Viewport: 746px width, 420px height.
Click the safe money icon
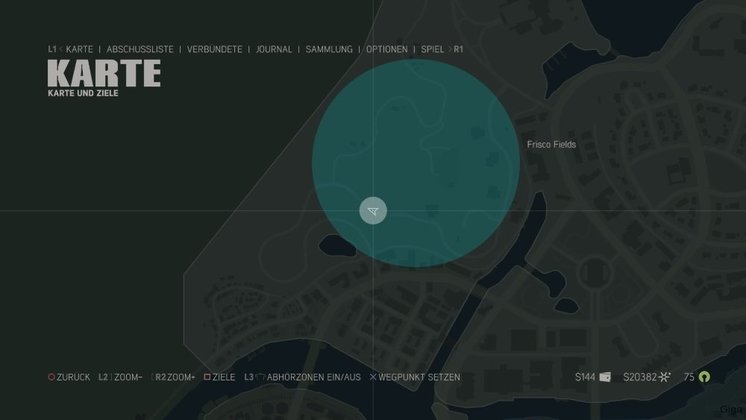point(665,377)
